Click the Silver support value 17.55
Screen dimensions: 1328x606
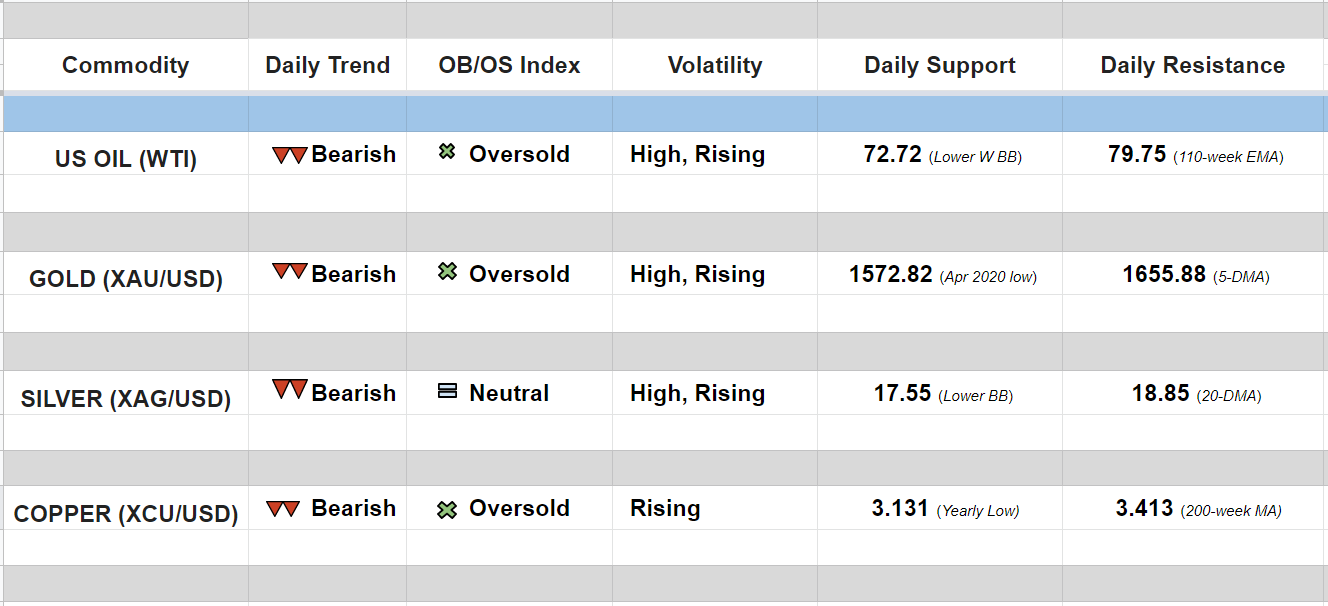coord(903,394)
